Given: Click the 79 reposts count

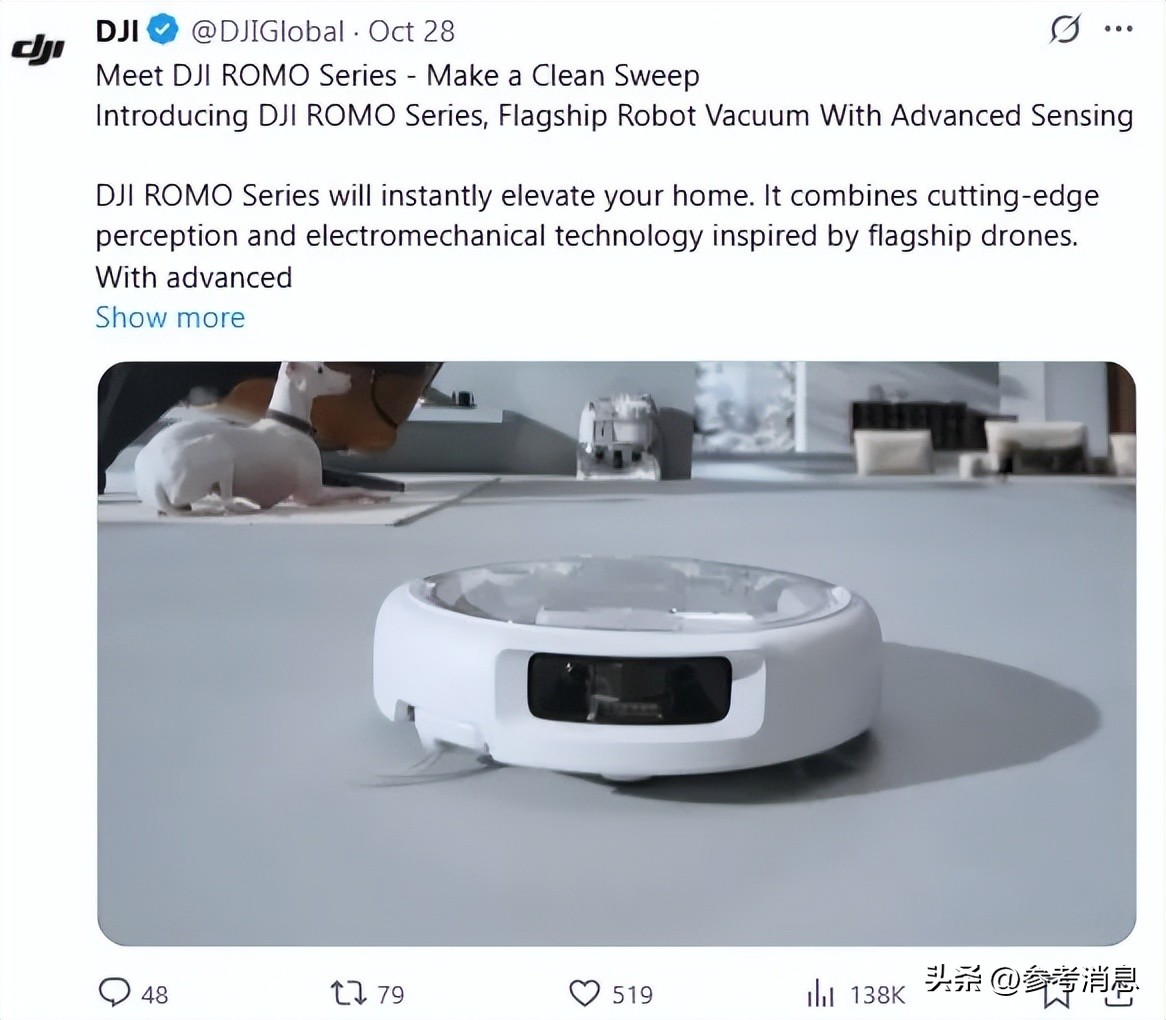Looking at the screenshot, I should (x=390, y=995).
